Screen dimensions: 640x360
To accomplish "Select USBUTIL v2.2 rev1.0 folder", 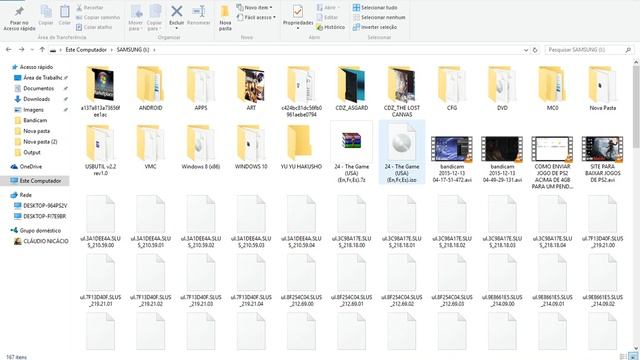I will [100, 150].
